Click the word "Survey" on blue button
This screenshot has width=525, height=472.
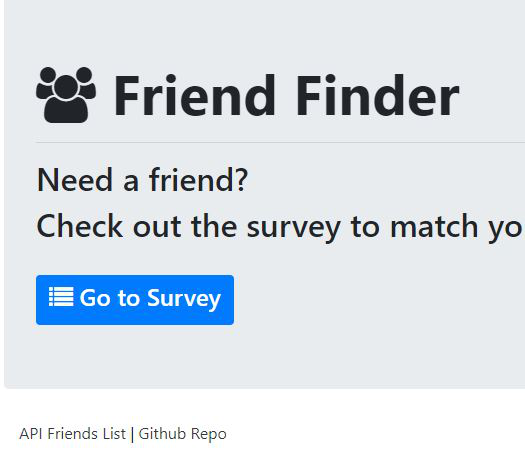(x=184, y=299)
